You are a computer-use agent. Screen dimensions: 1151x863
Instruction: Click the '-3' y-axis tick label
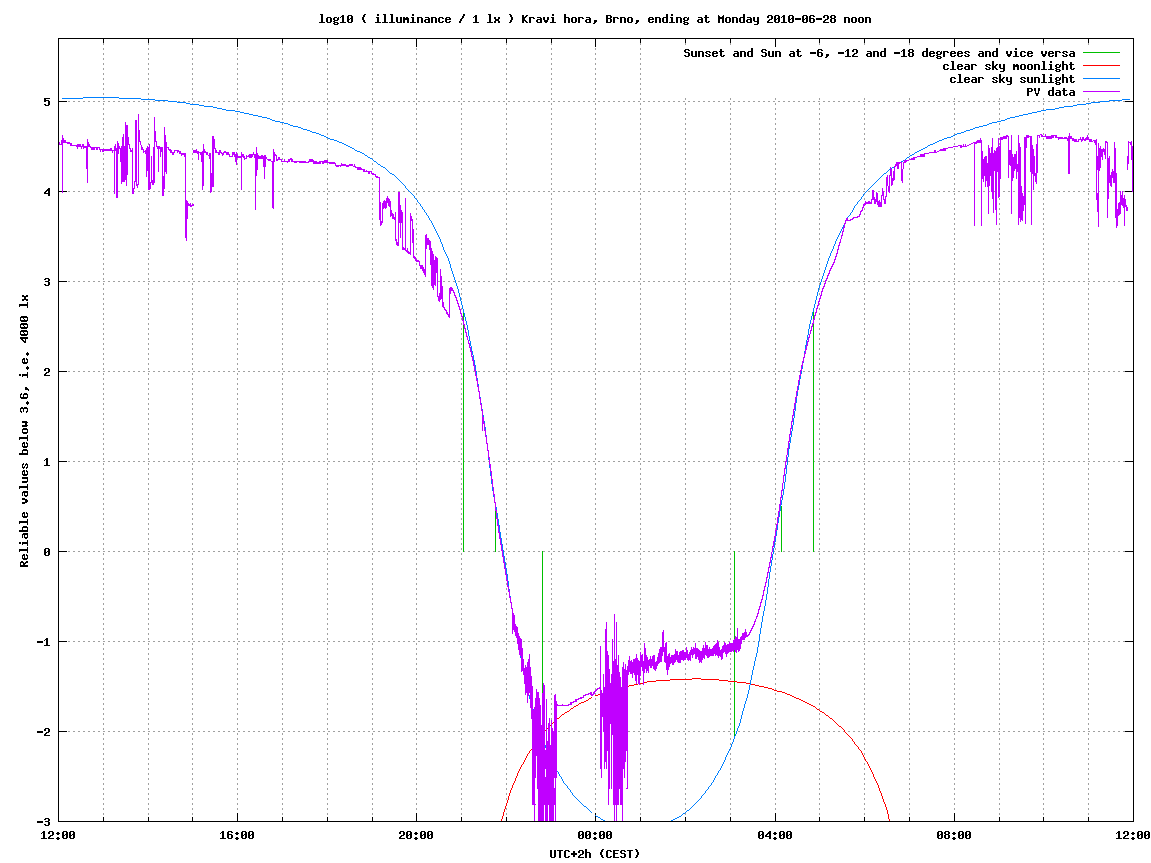coord(44,822)
